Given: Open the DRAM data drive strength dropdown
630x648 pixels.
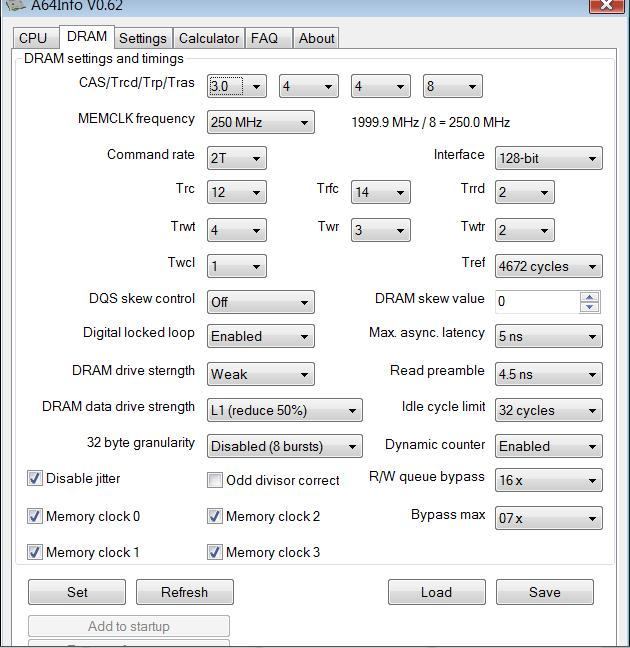Looking at the screenshot, I should click(285, 410).
